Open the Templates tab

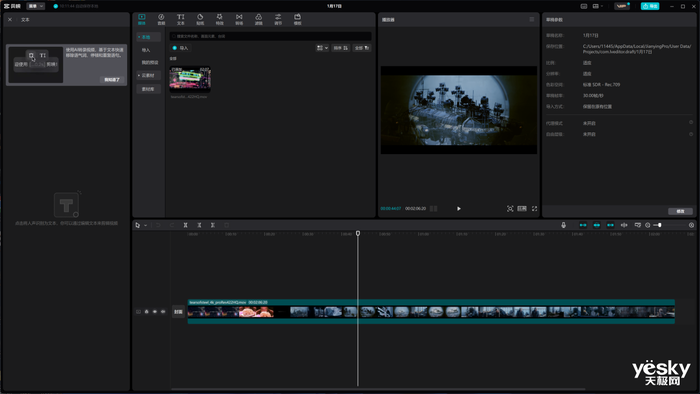tap(297, 19)
